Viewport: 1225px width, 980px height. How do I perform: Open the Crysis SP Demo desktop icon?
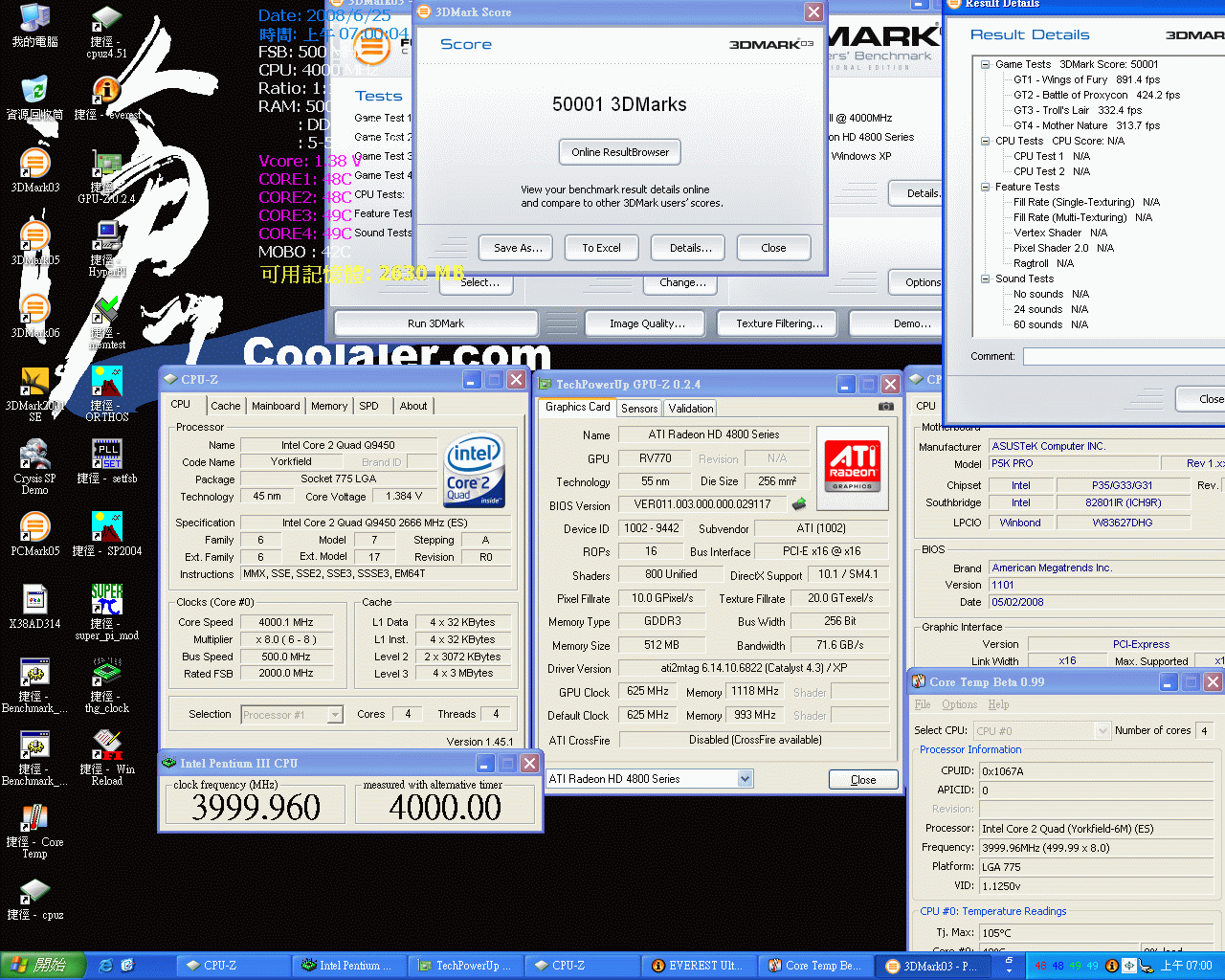pos(34,459)
